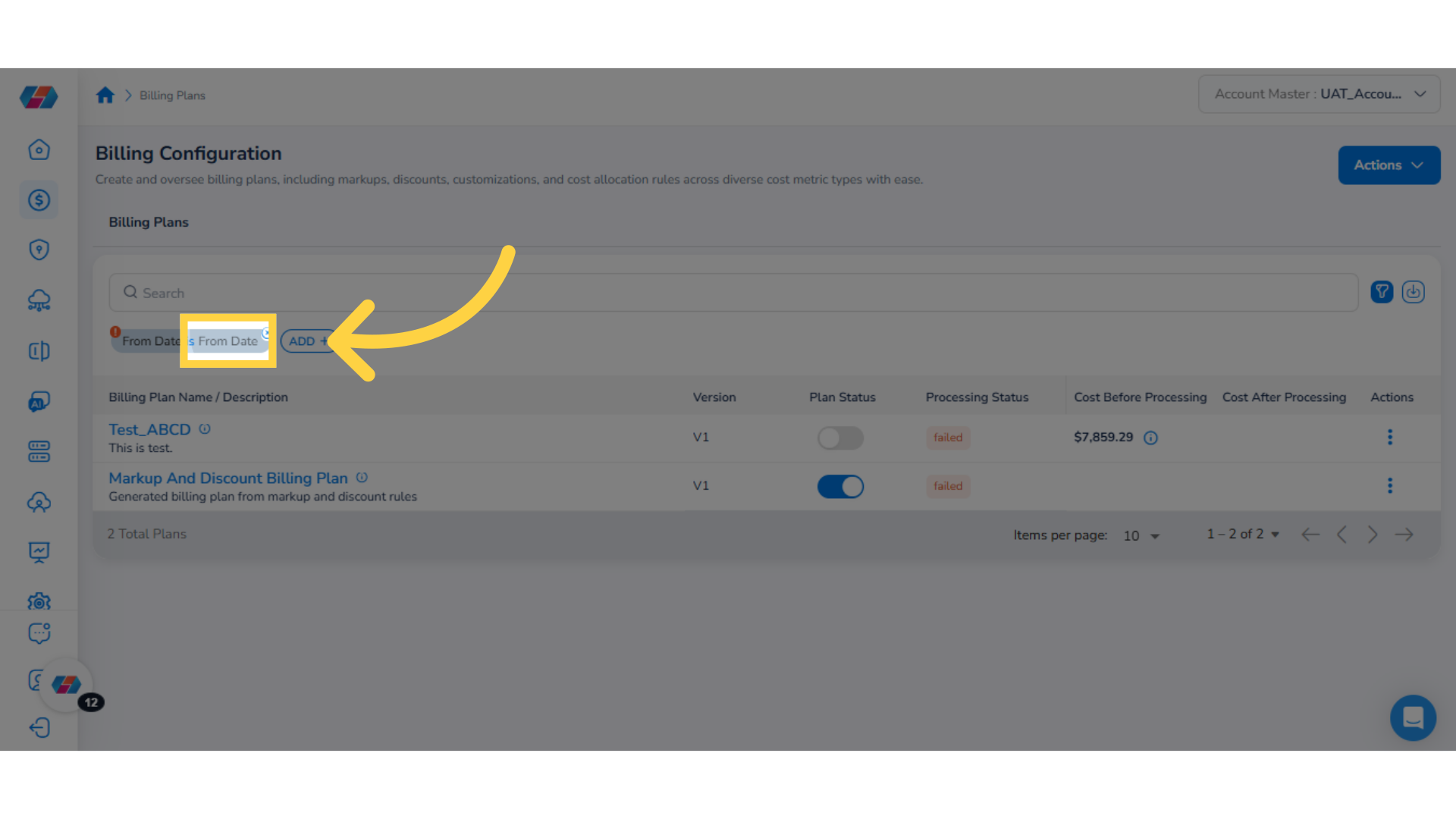Open the feedback chat bubble sidebar icon
The width and height of the screenshot is (1456, 819).
click(39, 633)
